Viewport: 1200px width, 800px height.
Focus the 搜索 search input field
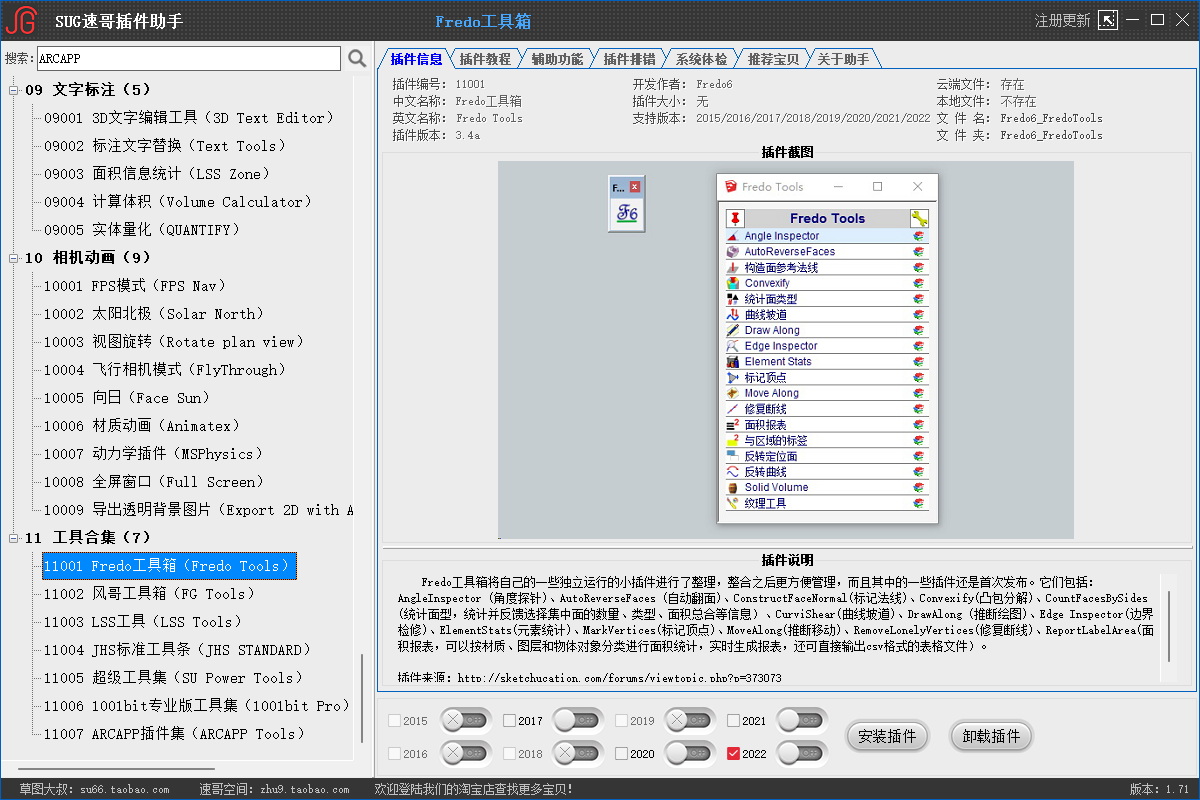189,59
